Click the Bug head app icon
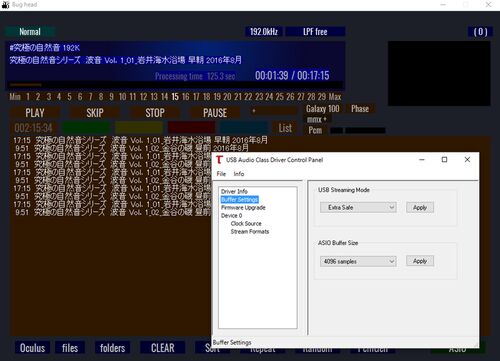Viewport: 500px width, 361px height. click(5, 5)
